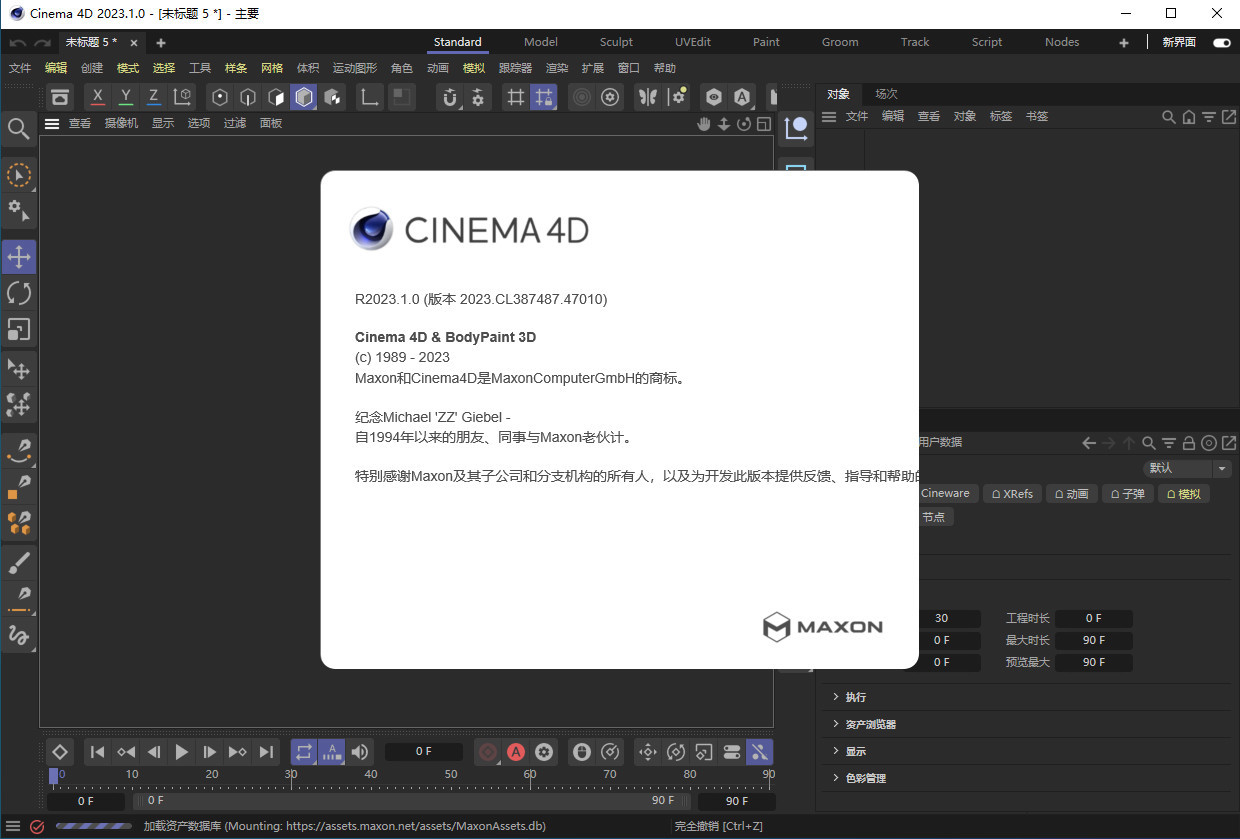Switch to the 场次 tab
The width and height of the screenshot is (1240, 839).
(886, 94)
